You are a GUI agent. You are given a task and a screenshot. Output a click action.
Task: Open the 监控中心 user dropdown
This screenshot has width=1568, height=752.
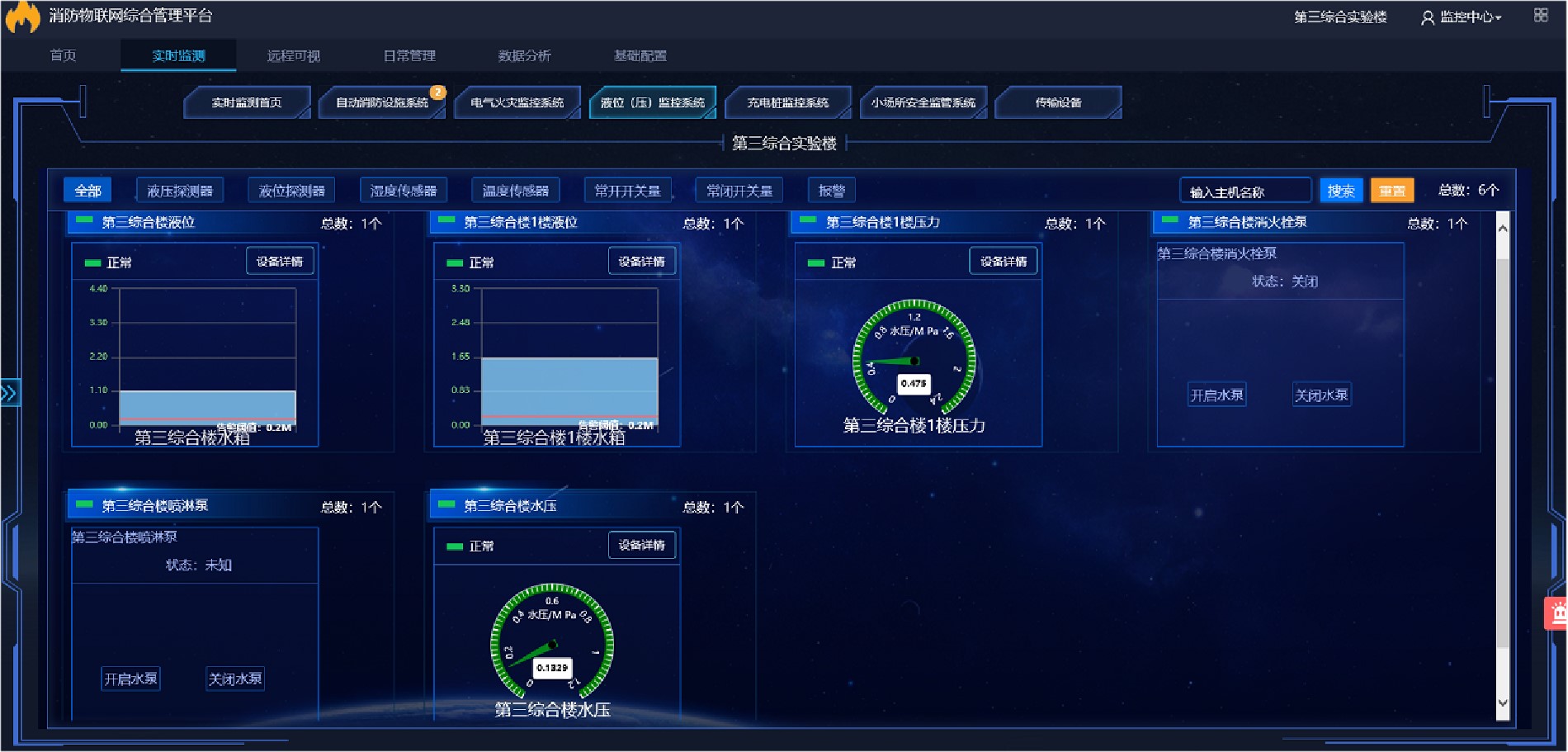(x=1470, y=17)
